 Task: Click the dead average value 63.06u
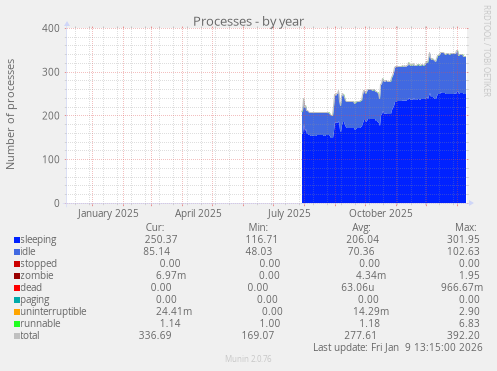pyautogui.click(x=358, y=287)
